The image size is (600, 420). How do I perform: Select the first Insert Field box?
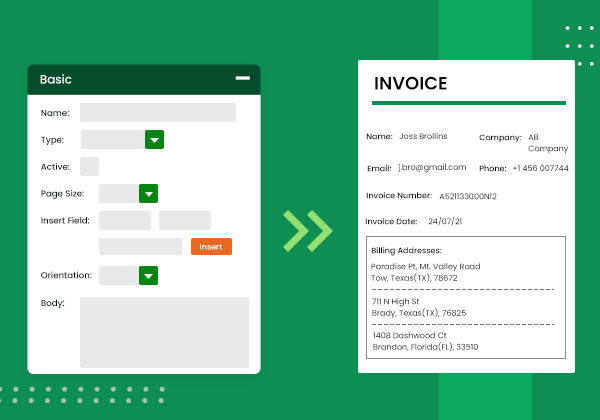(125, 220)
